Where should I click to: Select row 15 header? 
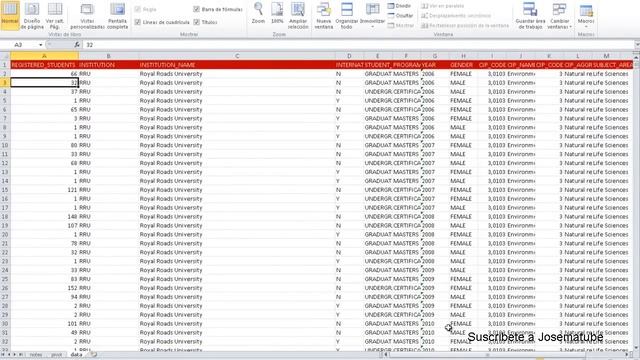[5, 190]
